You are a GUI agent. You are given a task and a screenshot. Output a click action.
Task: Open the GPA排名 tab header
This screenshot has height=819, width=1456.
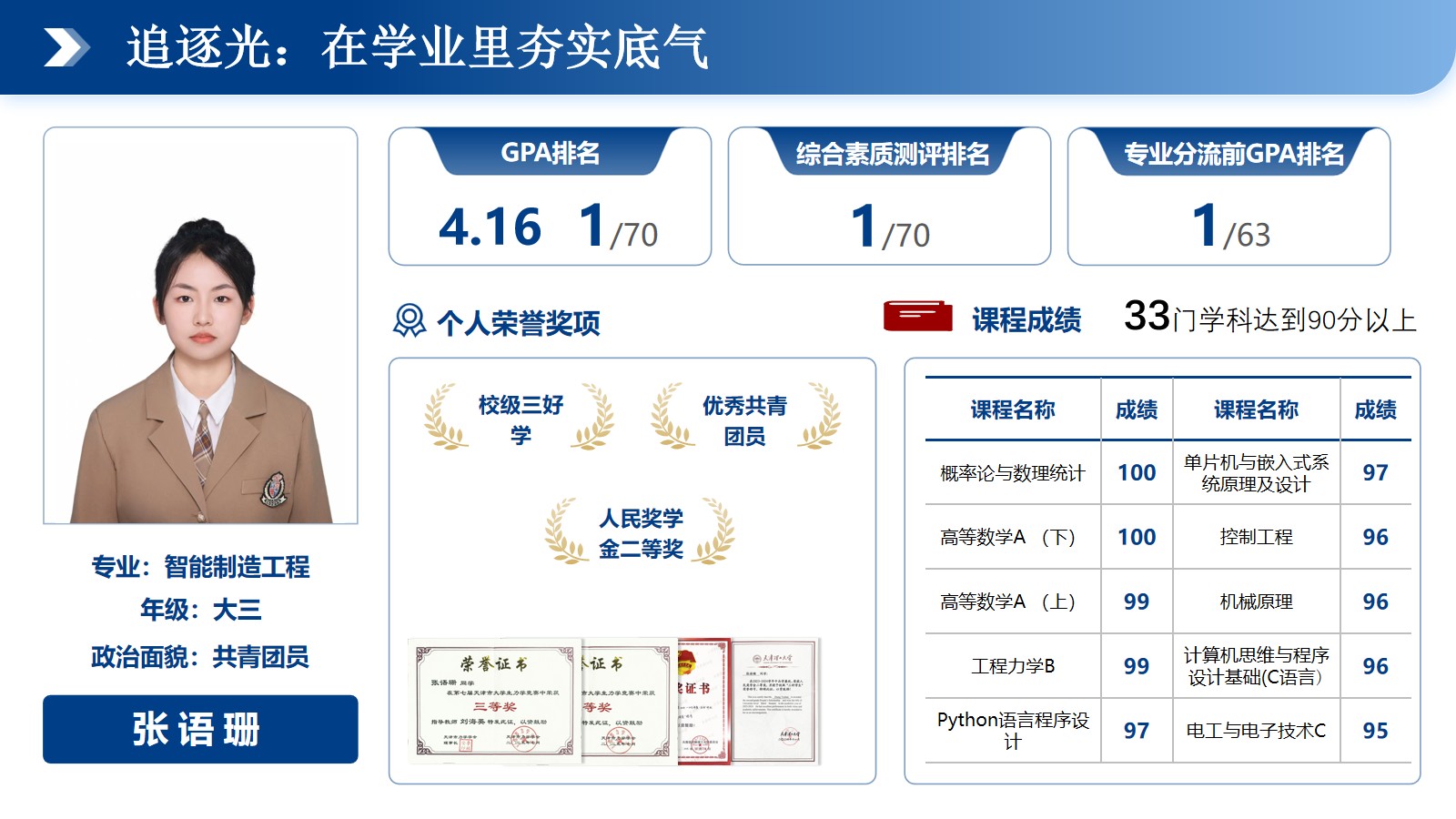pyautogui.click(x=550, y=153)
